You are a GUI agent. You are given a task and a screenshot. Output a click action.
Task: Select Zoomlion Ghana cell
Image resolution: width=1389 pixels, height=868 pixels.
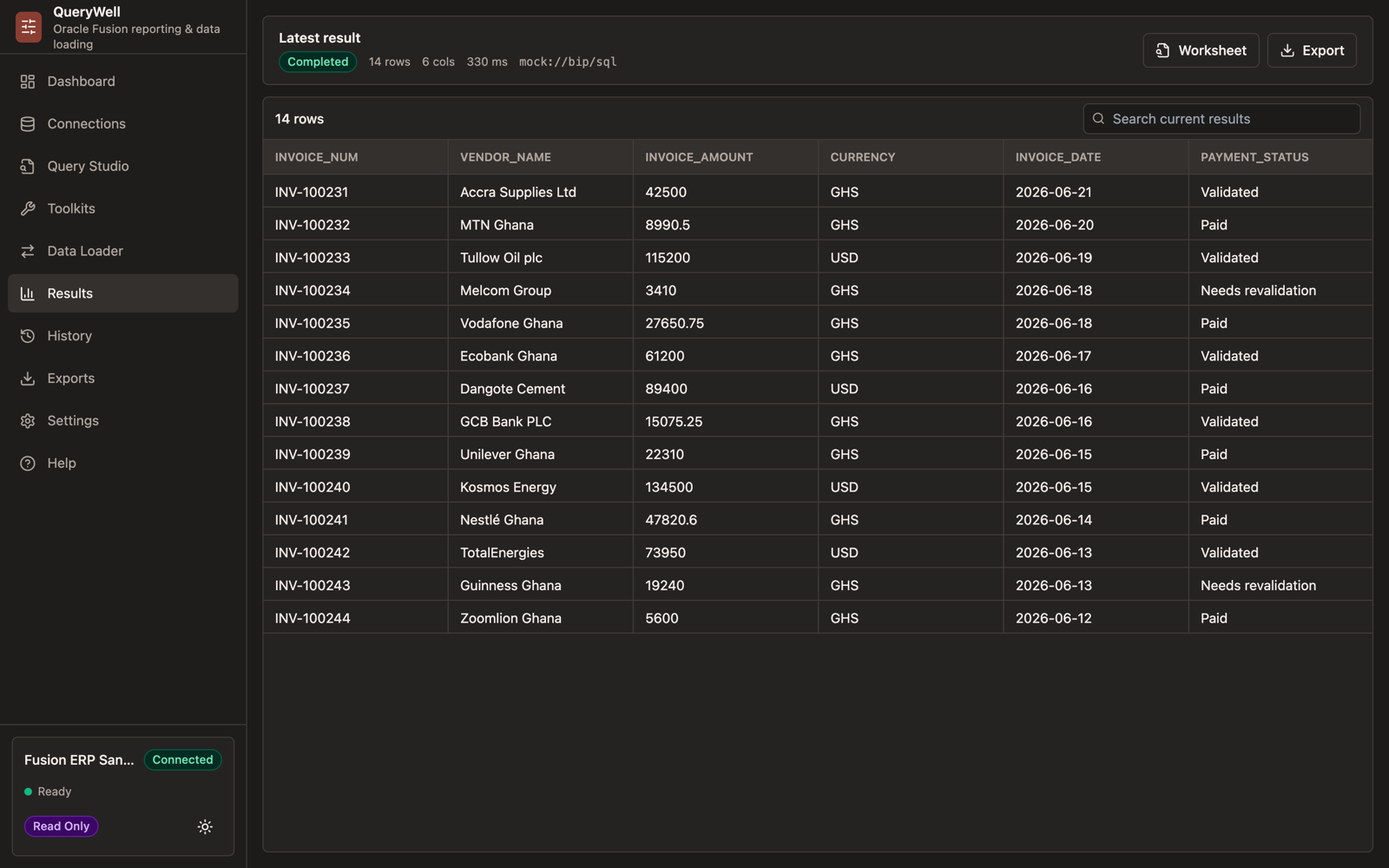click(x=541, y=618)
